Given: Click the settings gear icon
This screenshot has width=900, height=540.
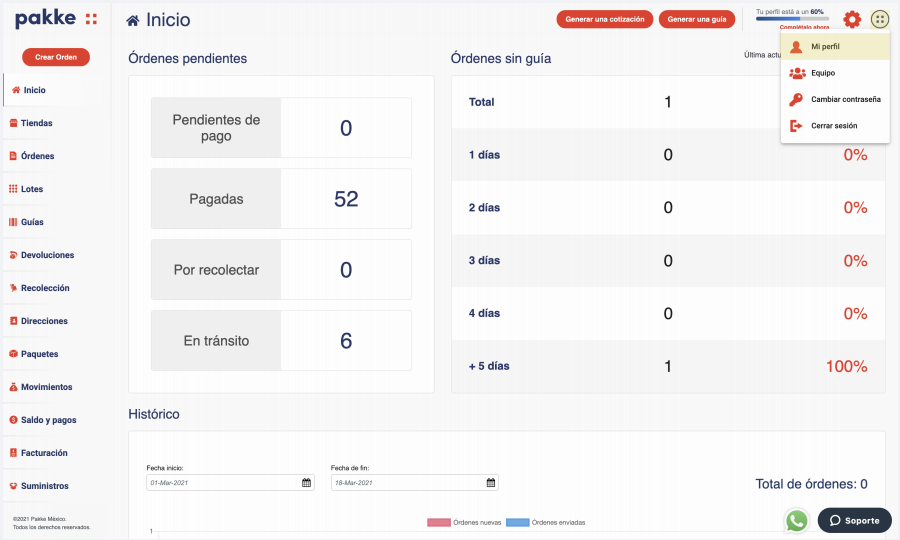Looking at the screenshot, I should click(x=852, y=19).
